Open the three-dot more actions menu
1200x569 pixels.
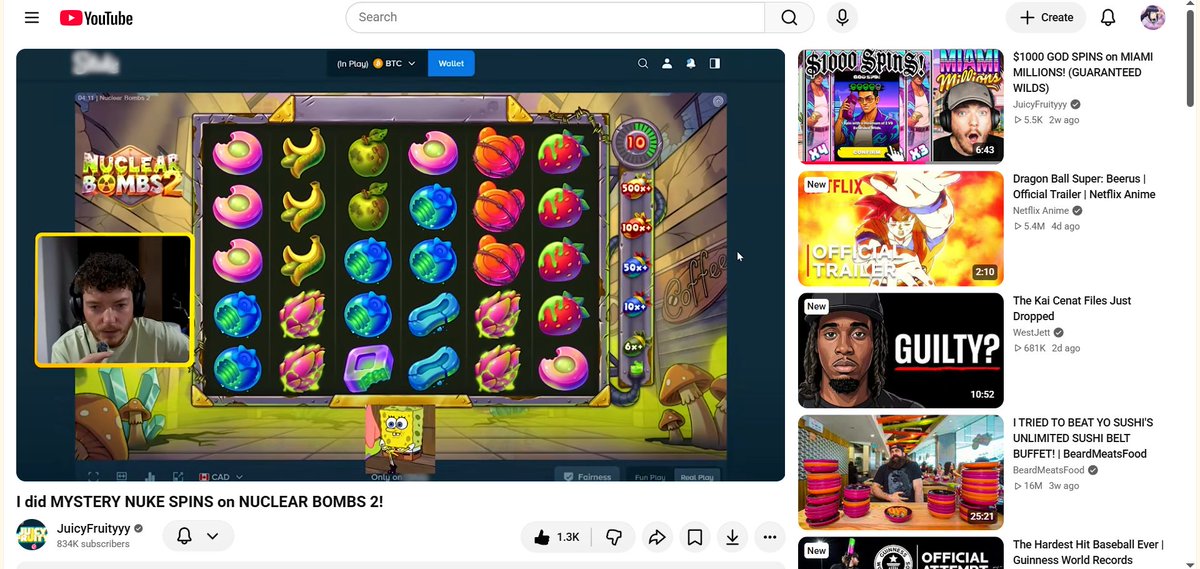(x=769, y=537)
